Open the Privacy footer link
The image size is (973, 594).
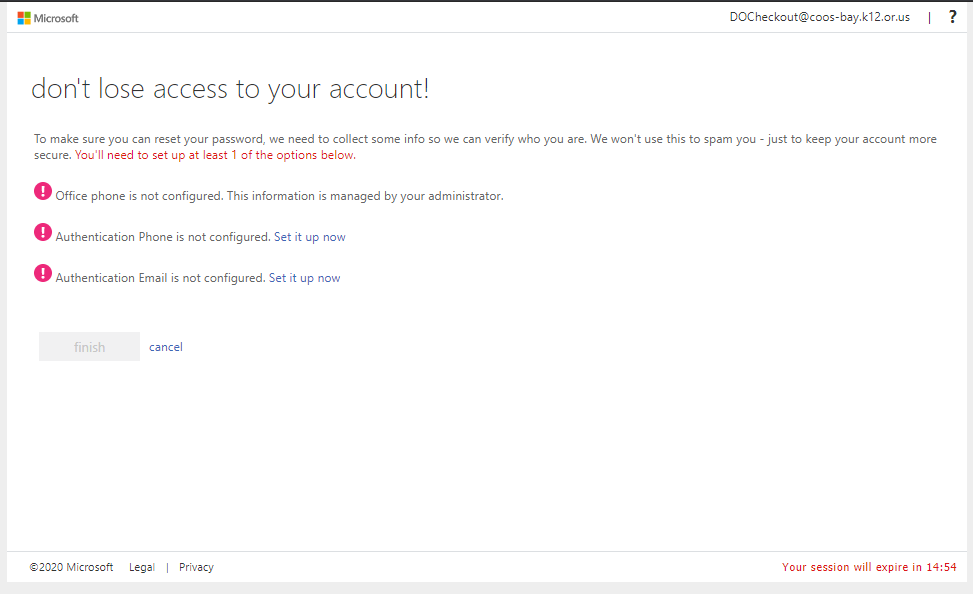click(196, 567)
